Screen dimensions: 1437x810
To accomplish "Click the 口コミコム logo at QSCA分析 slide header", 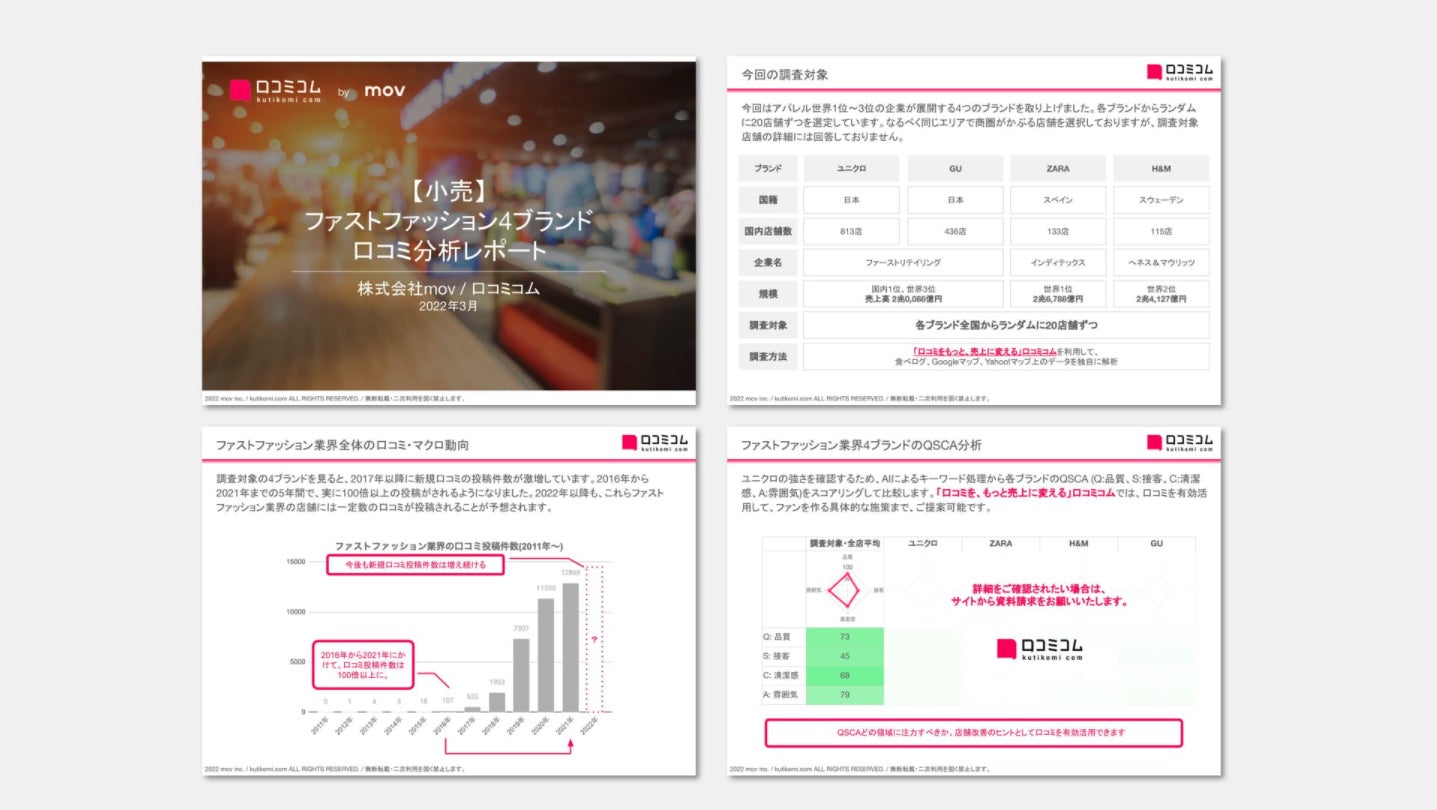I will [1180, 443].
